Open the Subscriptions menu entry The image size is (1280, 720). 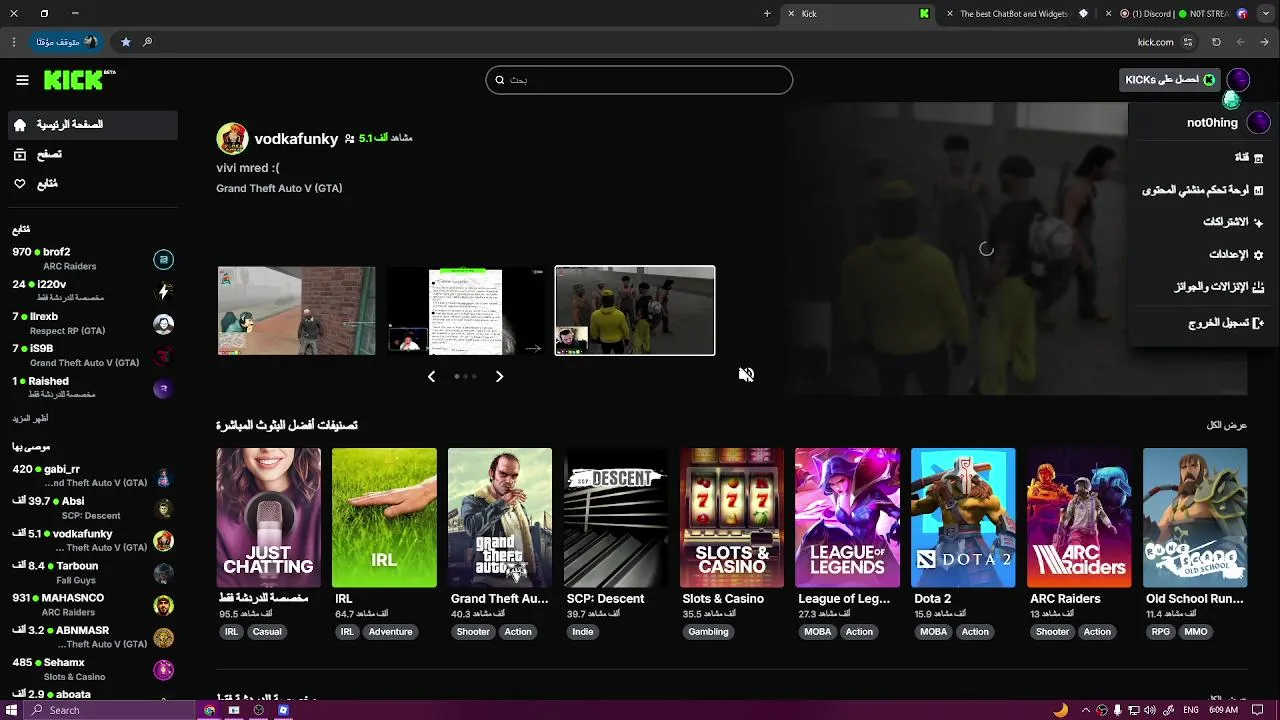coord(1204,222)
